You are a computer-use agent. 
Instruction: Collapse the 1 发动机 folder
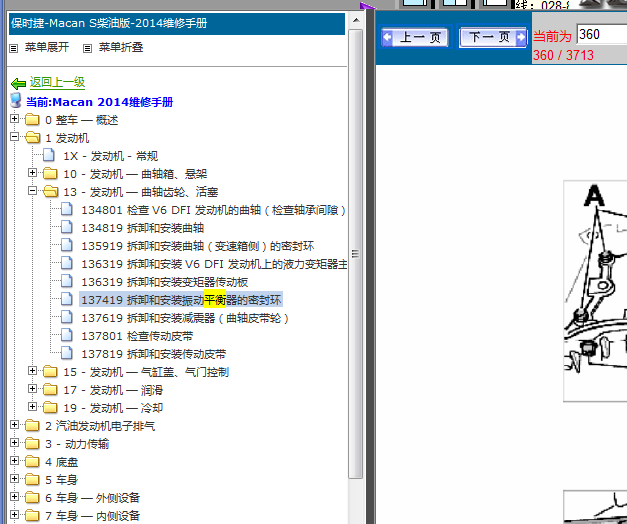(x=14, y=137)
